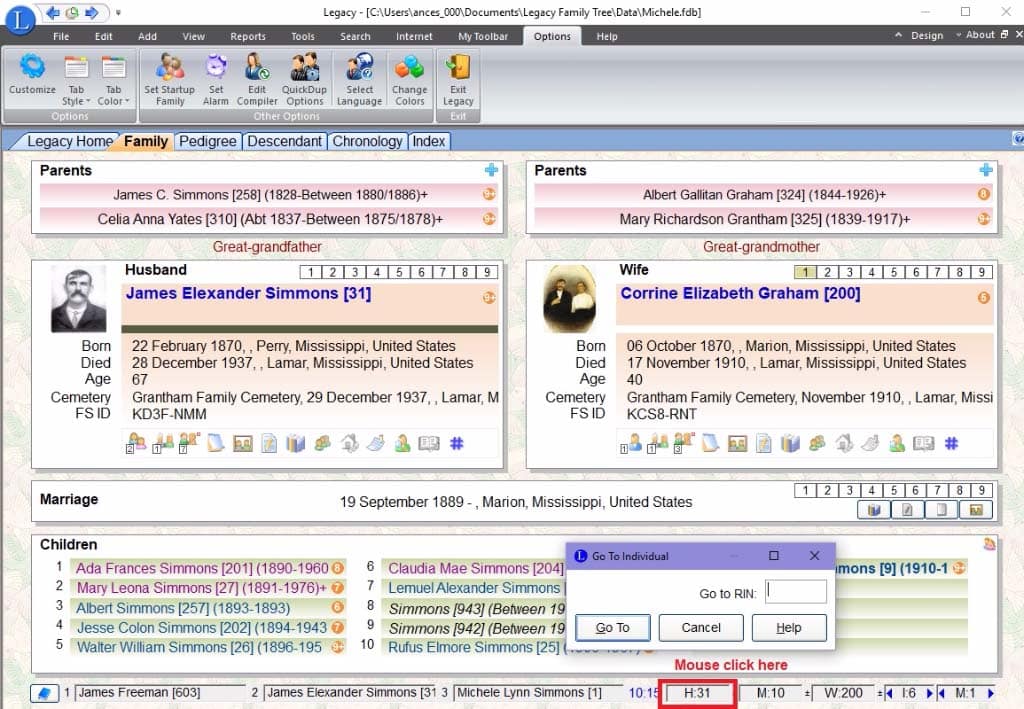Select father James C. Simmons [258]
Screen dimensions: 1024x709
tap(270, 195)
